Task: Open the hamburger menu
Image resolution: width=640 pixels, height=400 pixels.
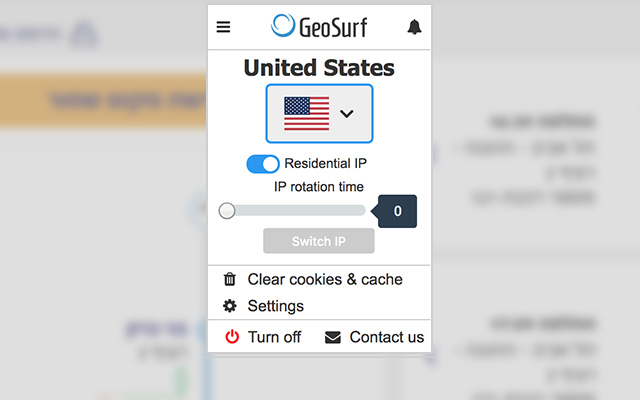Action: [x=223, y=27]
